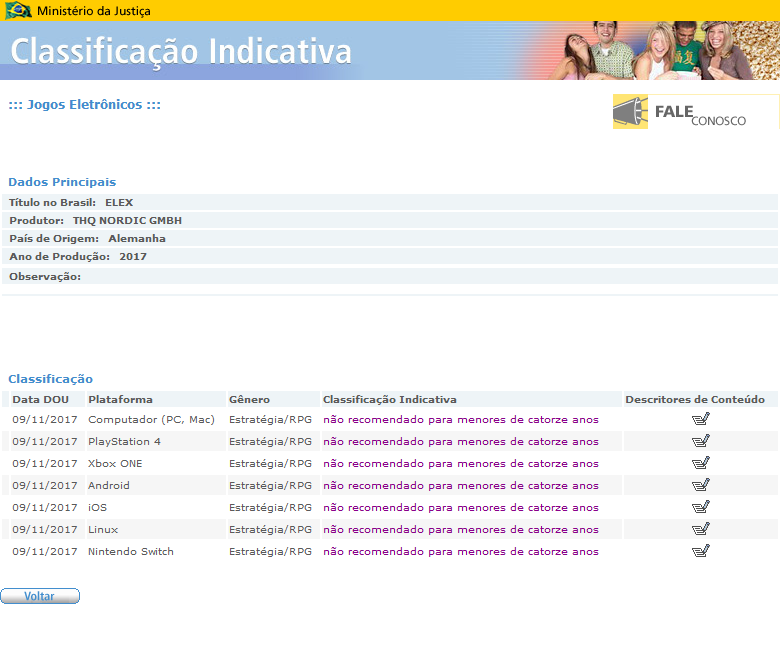
Task: Click the Fale Conosco megaphone banner
Action: 695,112
